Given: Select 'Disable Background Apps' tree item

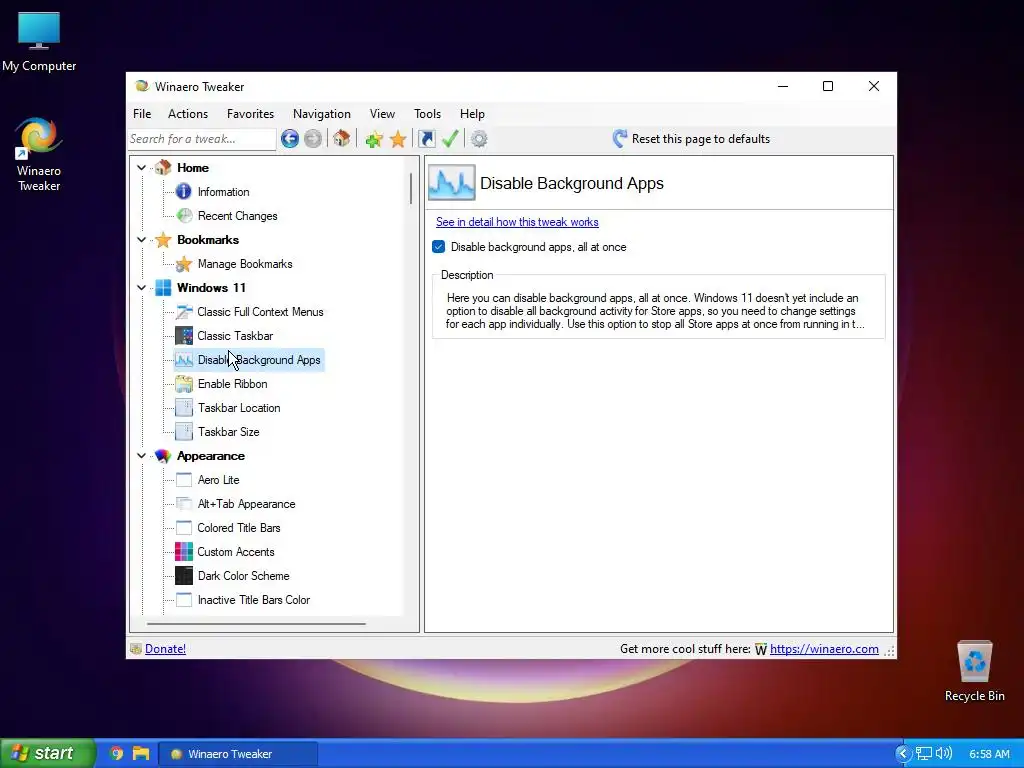Looking at the screenshot, I should point(259,360).
